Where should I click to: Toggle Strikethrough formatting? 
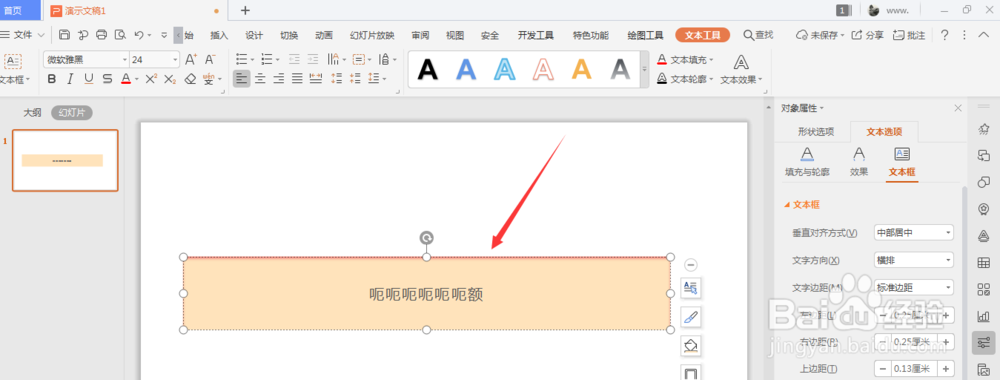click(x=107, y=79)
